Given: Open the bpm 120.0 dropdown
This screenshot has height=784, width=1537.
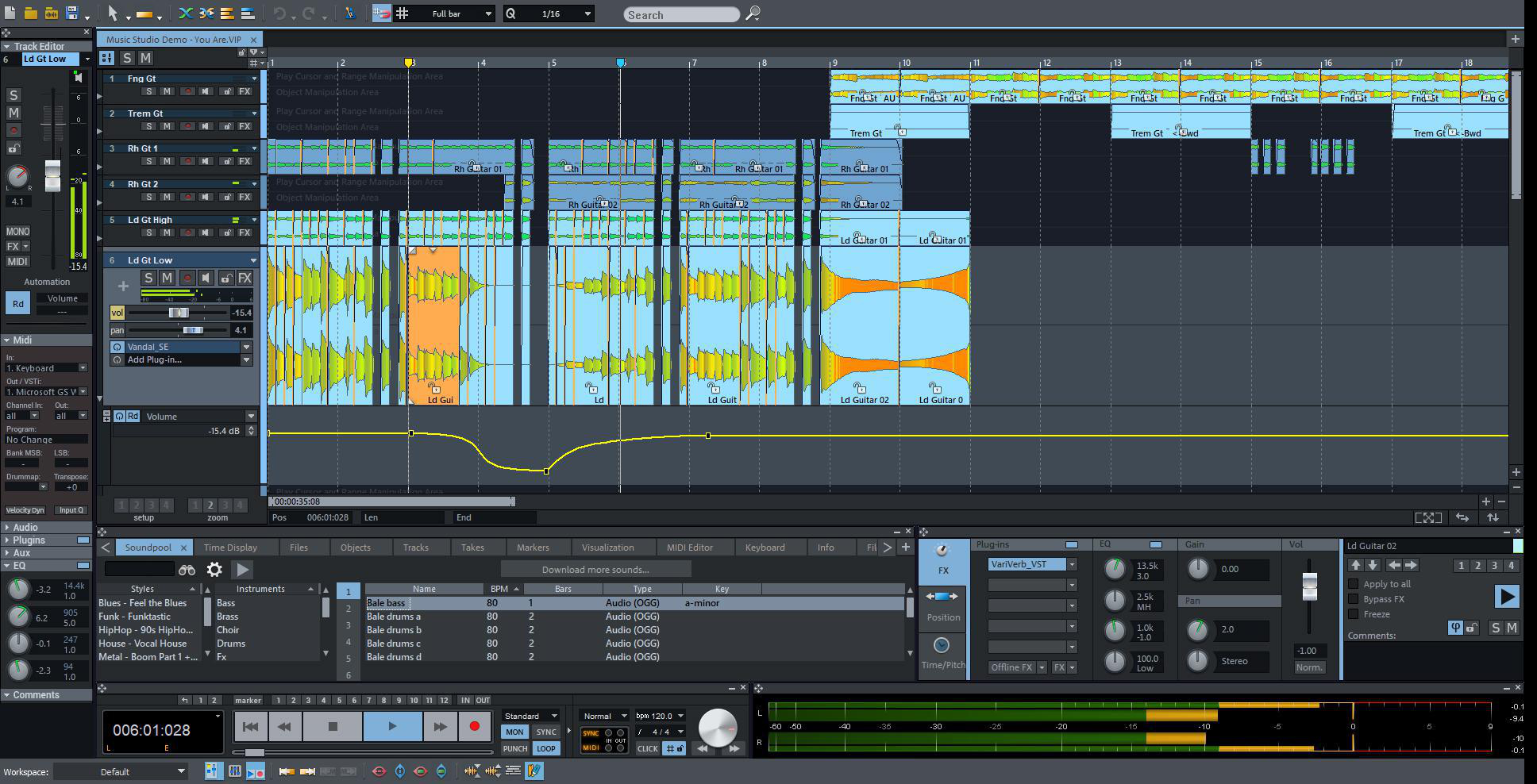Looking at the screenshot, I should 680,716.
